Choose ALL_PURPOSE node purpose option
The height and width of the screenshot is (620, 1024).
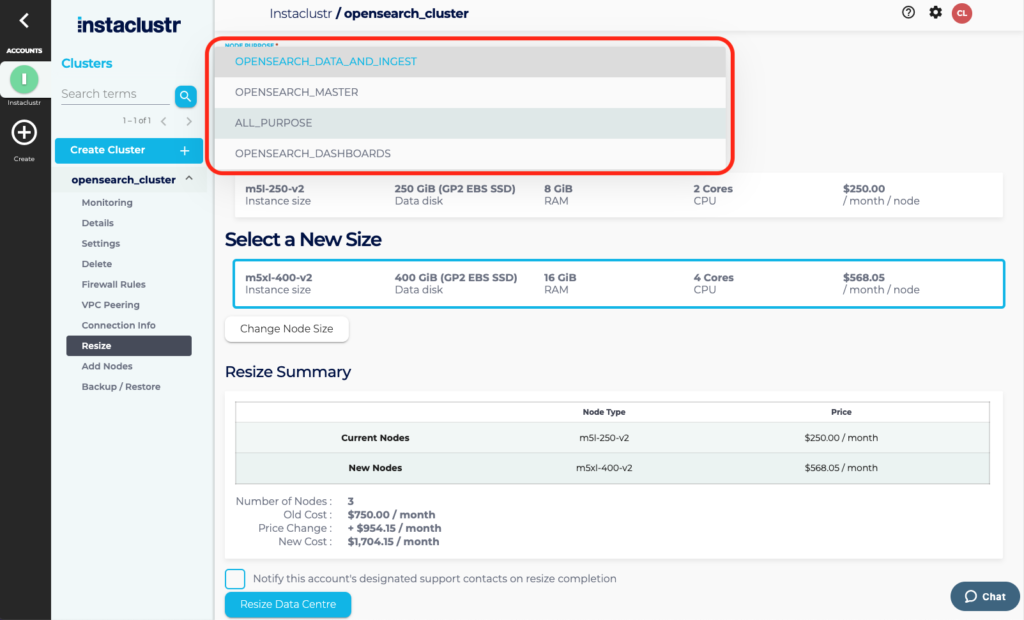(273, 123)
